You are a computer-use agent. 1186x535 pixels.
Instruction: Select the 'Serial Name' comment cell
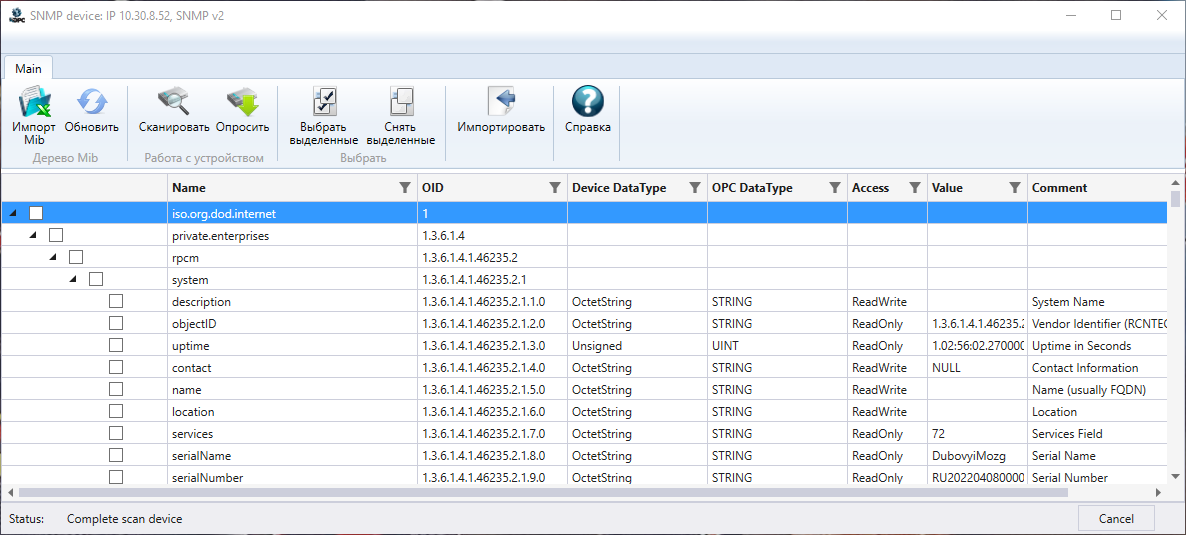pyautogui.click(x=1098, y=456)
